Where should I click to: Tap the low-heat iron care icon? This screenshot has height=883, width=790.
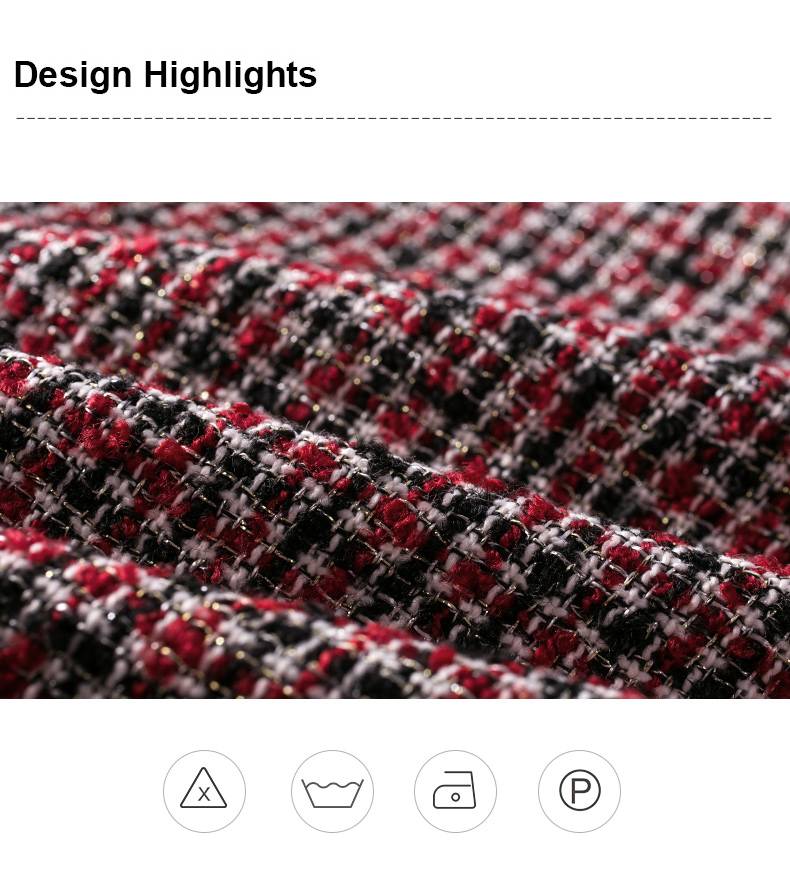454,790
